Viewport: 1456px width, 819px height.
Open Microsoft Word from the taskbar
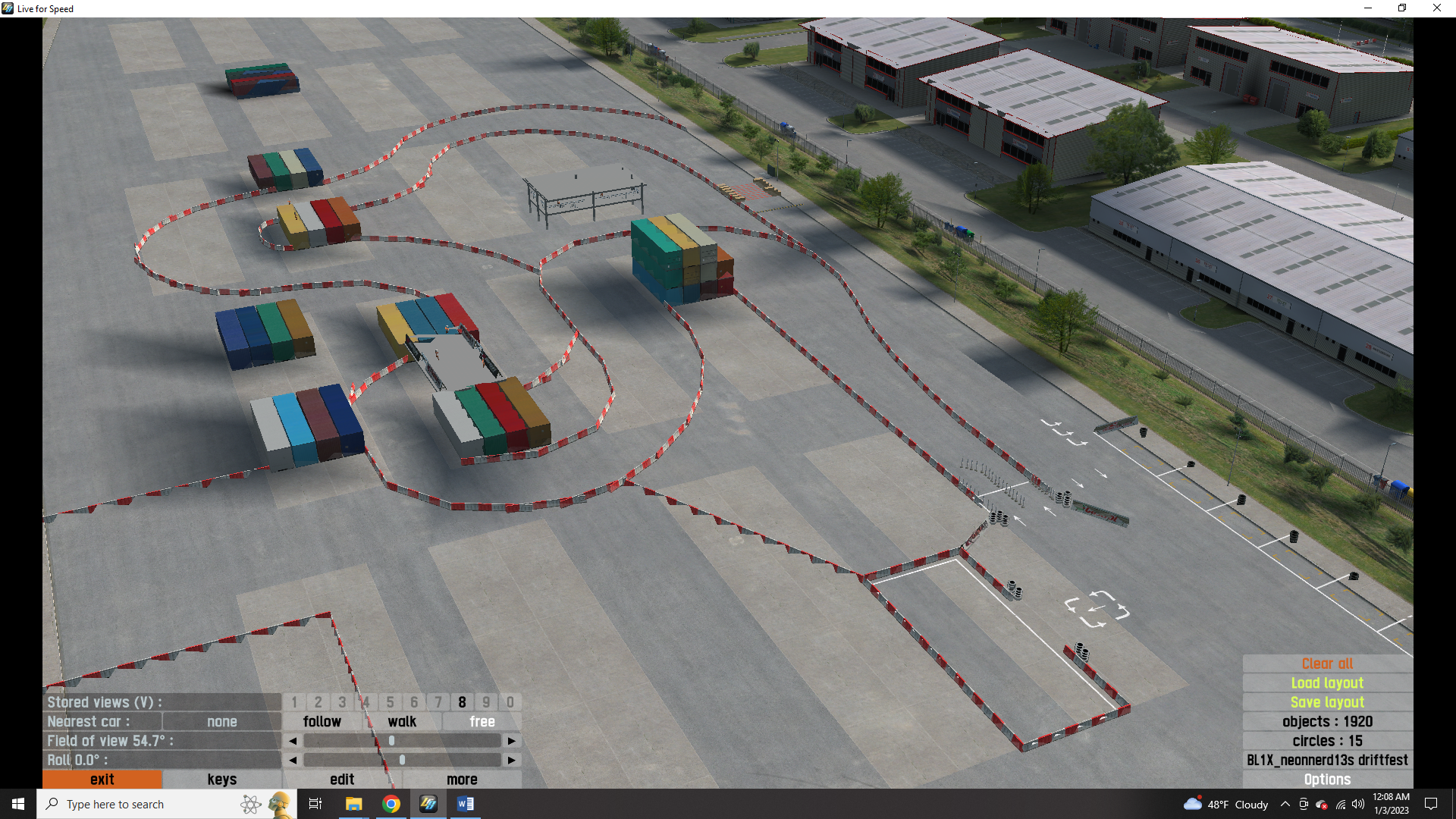466,804
